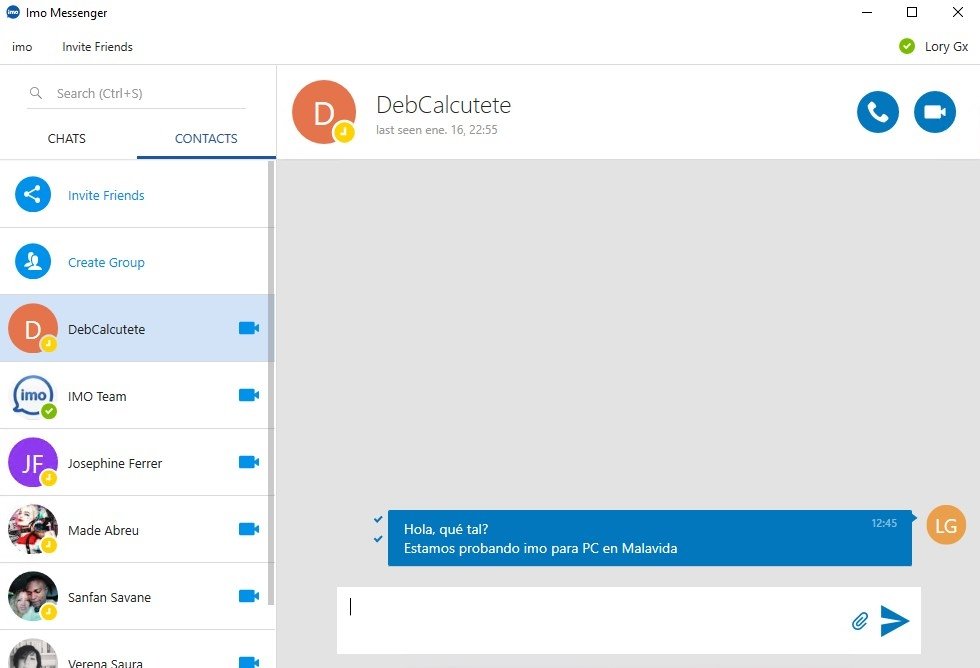Click the 12:45 message timestamp
Viewport: 980px width, 668px height.
[x=884, y=523]
